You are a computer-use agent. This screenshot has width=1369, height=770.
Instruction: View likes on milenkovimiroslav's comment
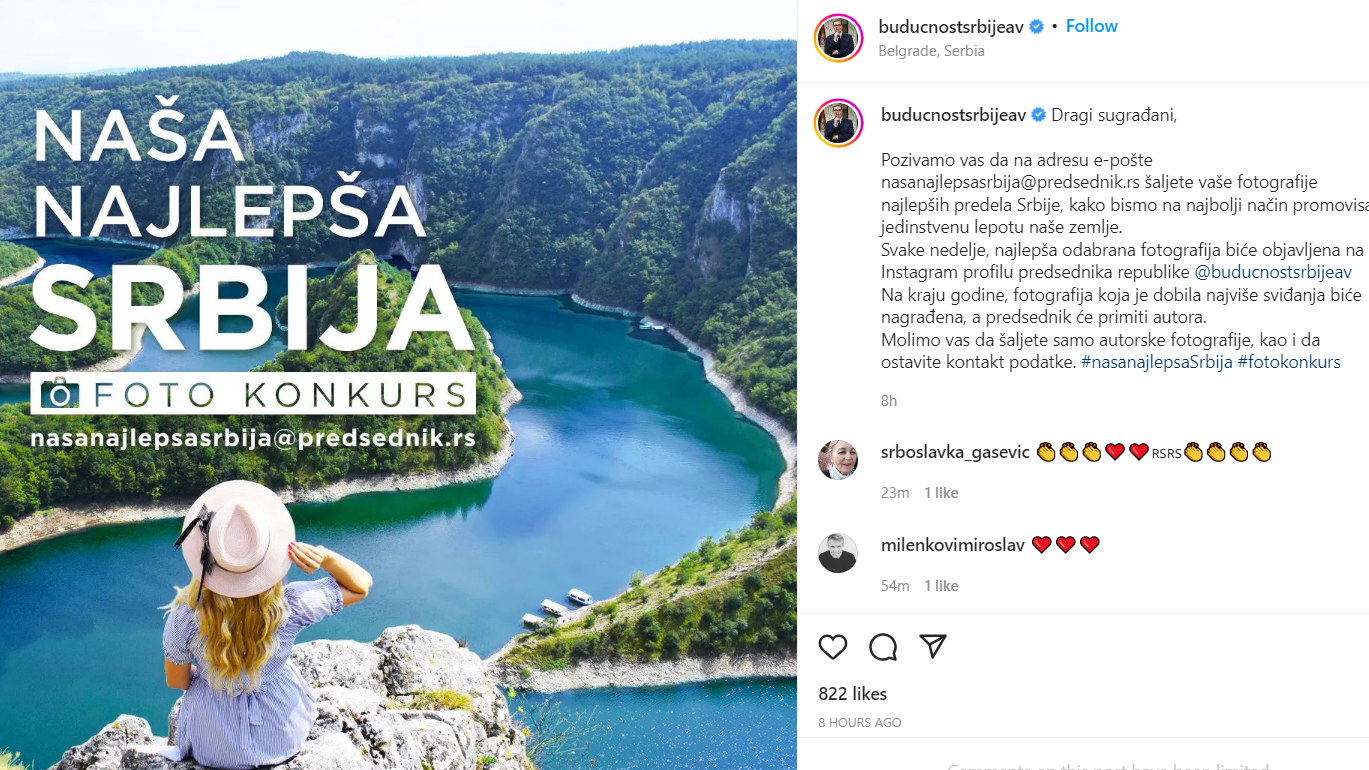click(x=941, y=586)
